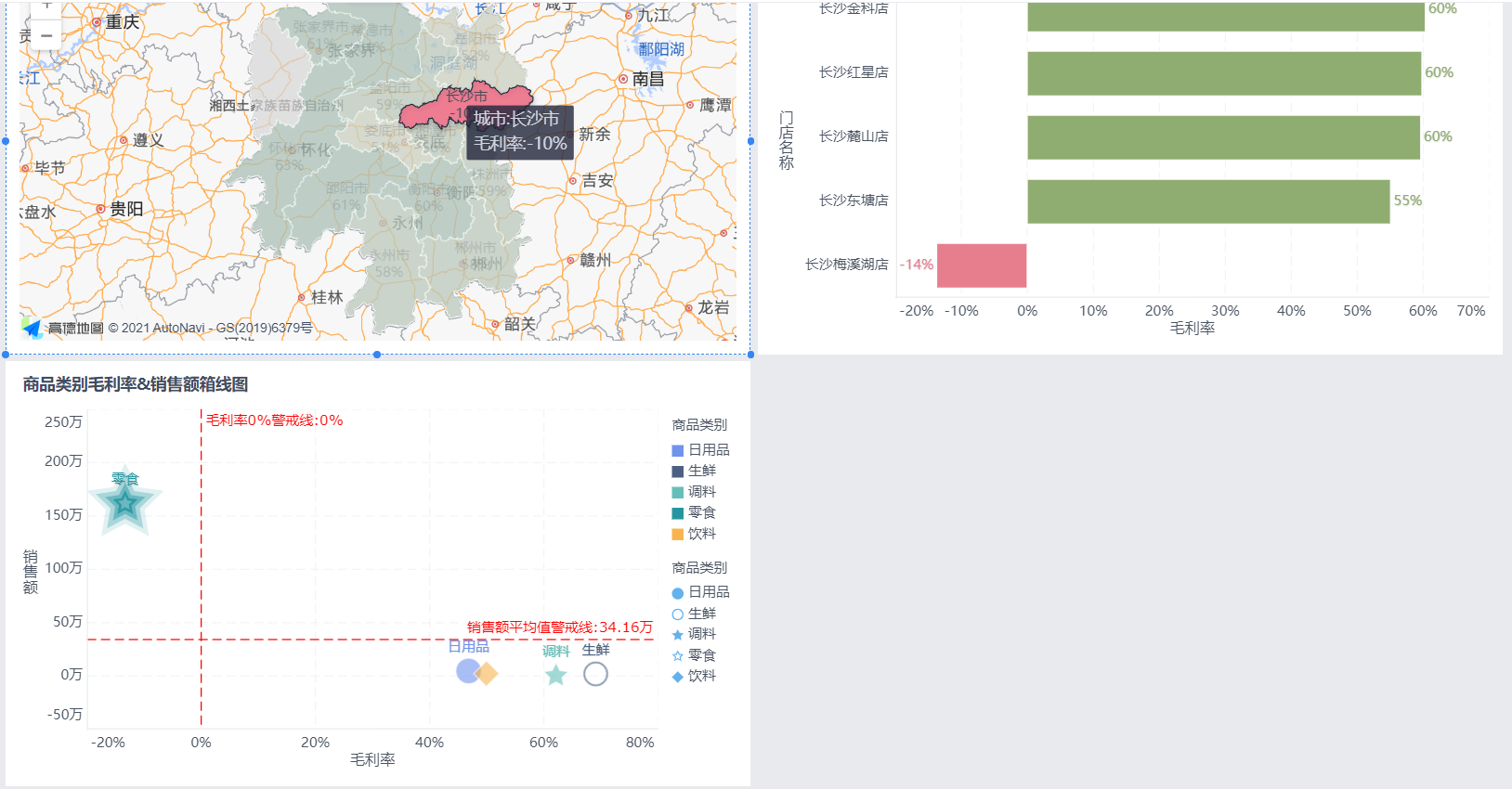Click 赣州 city label on map
The image size is (1512, 789).
pos(595,261)
